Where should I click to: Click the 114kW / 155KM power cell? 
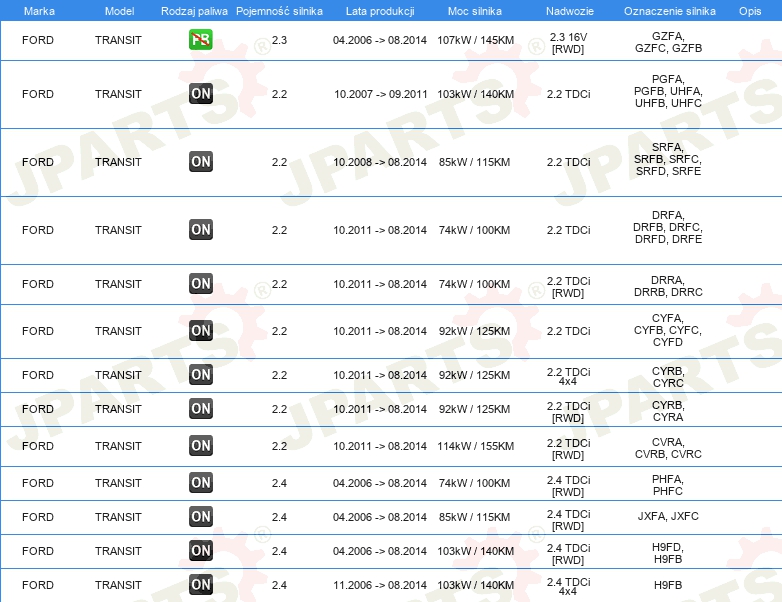pos(475,446)
